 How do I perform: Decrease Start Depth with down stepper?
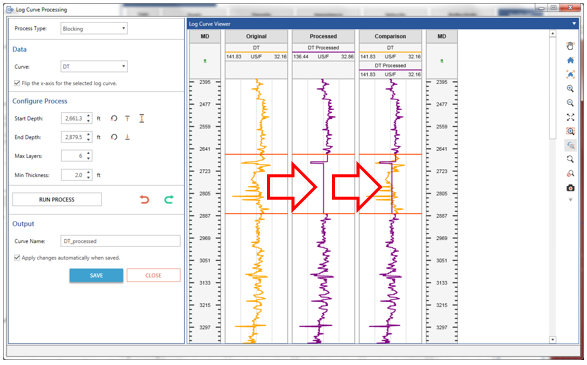pyautogui.click(x=89, y=121)
